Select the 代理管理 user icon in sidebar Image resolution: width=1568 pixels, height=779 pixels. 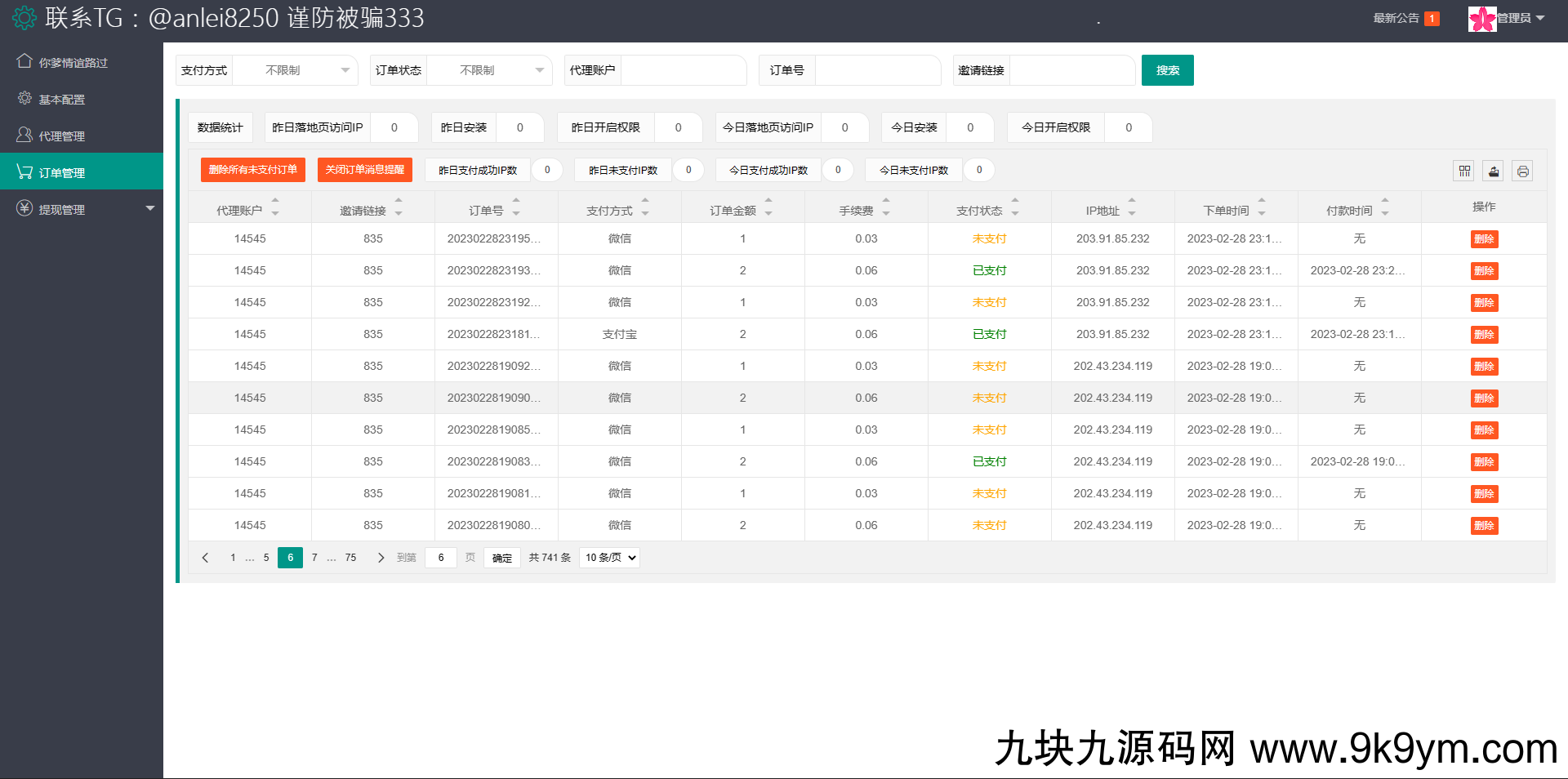pyautogui.click(x=23, y=135)
